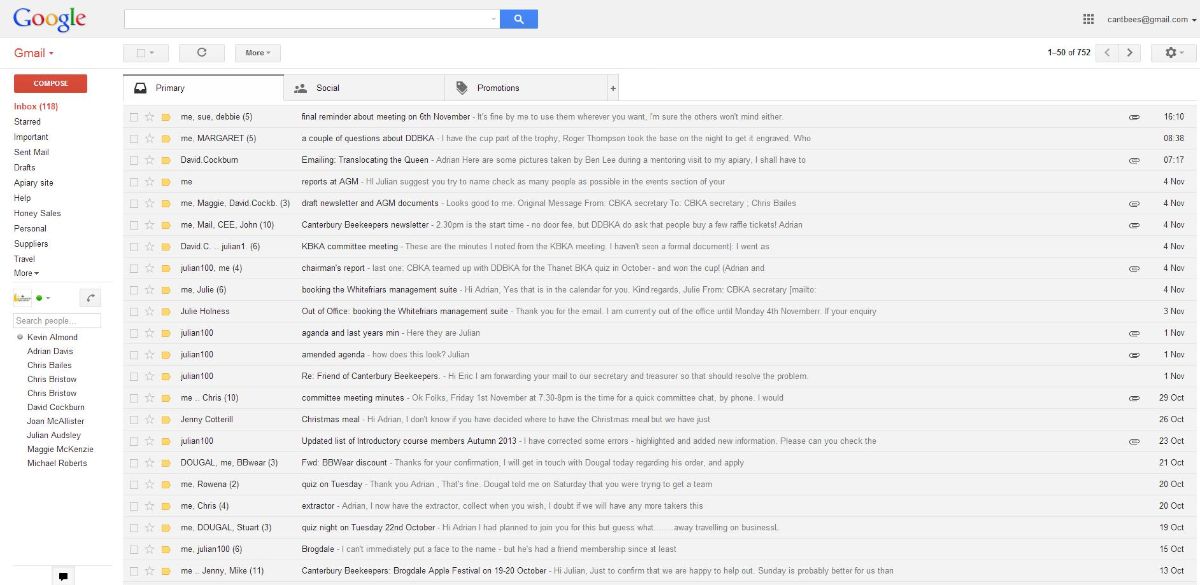Viewport: 1200px width, 585px height.
Task: Open the More actions dropdown in toolbar
Action: (x=258, y=53)
